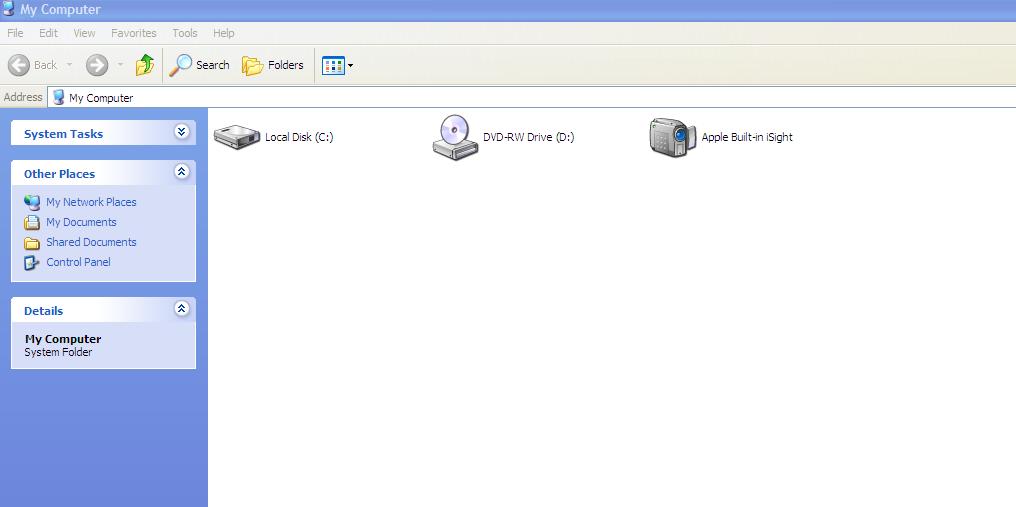Viewport: 1016px width, 507px height.
Task: Click the My Network Places globe icon
Action: click(32, 202)
